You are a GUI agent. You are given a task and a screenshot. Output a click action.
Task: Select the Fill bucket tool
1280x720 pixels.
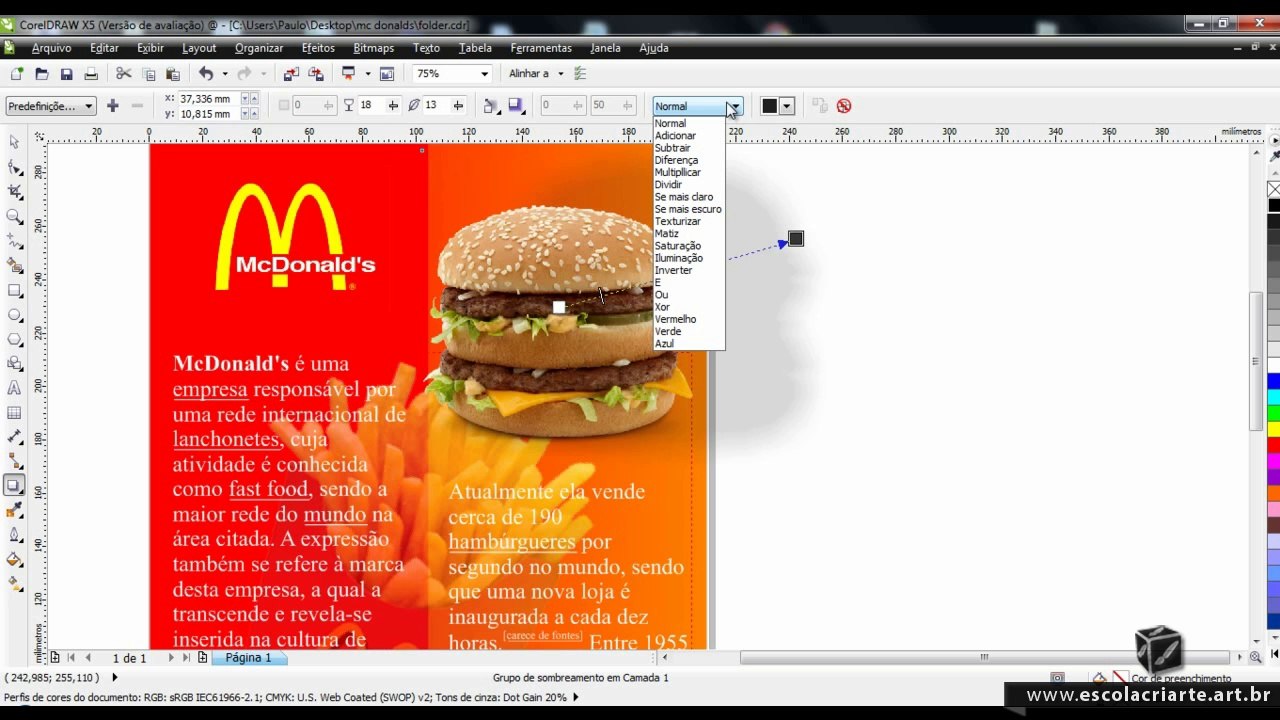(14, 560)
